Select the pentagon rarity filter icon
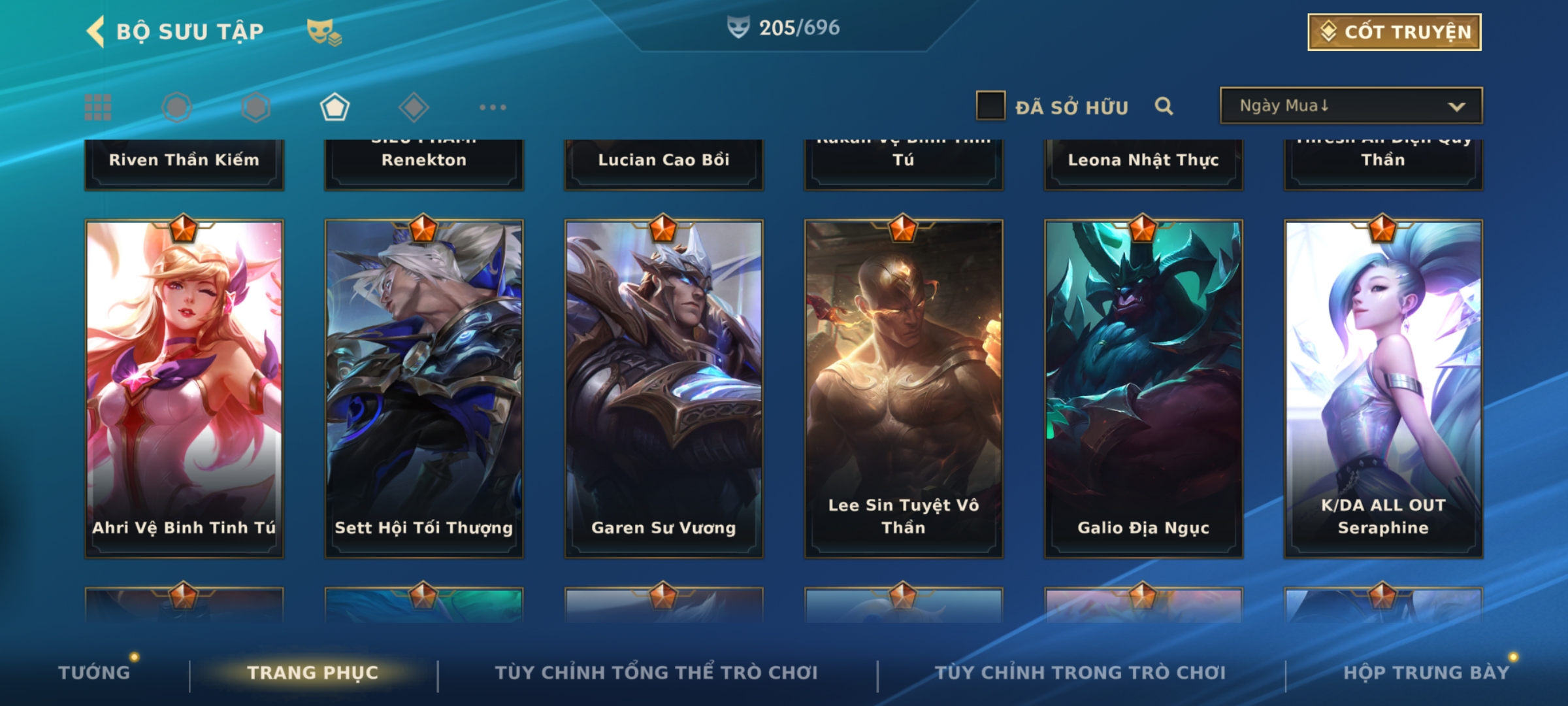The image size is (1568, 706). pos(335,107)
